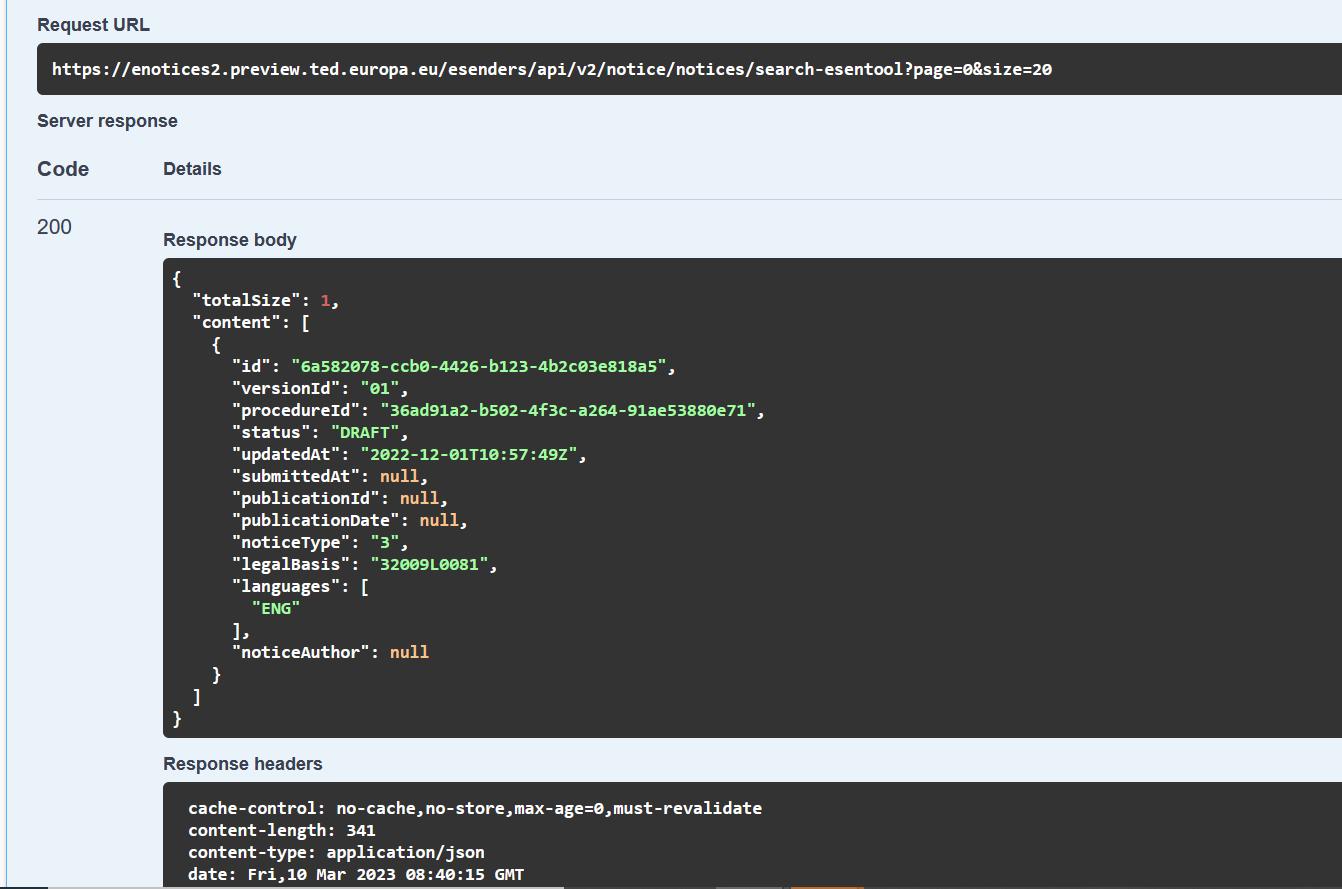The height and width of the screenshot is (889, 1342).
Task: Select the 200 status code
Action: tap(54, 227)
